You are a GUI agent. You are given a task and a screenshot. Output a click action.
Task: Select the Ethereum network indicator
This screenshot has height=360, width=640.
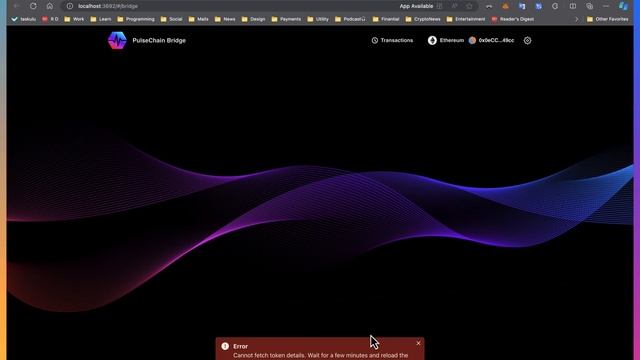(446, 40)
